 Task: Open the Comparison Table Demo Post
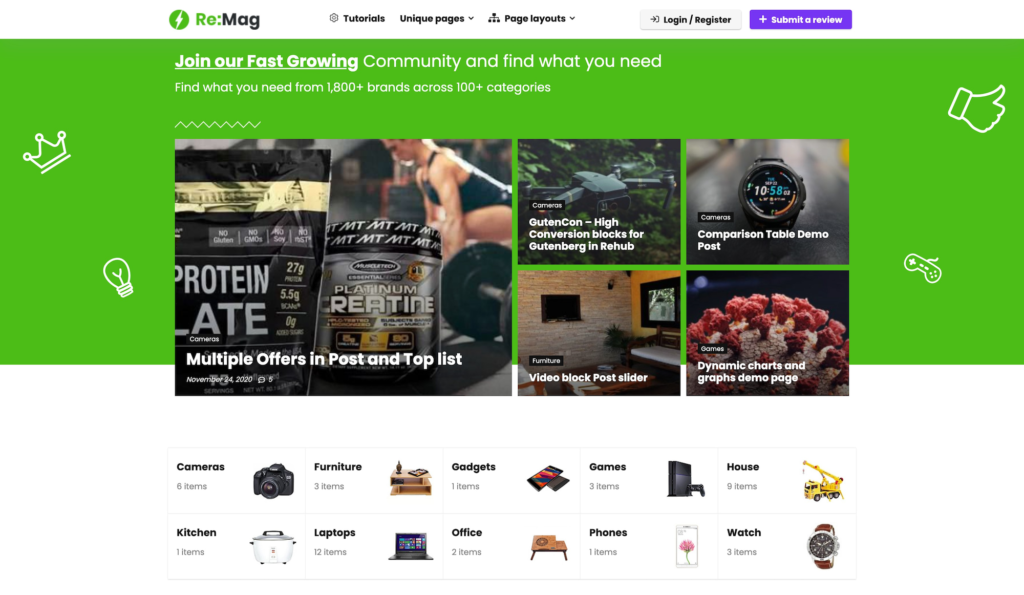(763, 240)
